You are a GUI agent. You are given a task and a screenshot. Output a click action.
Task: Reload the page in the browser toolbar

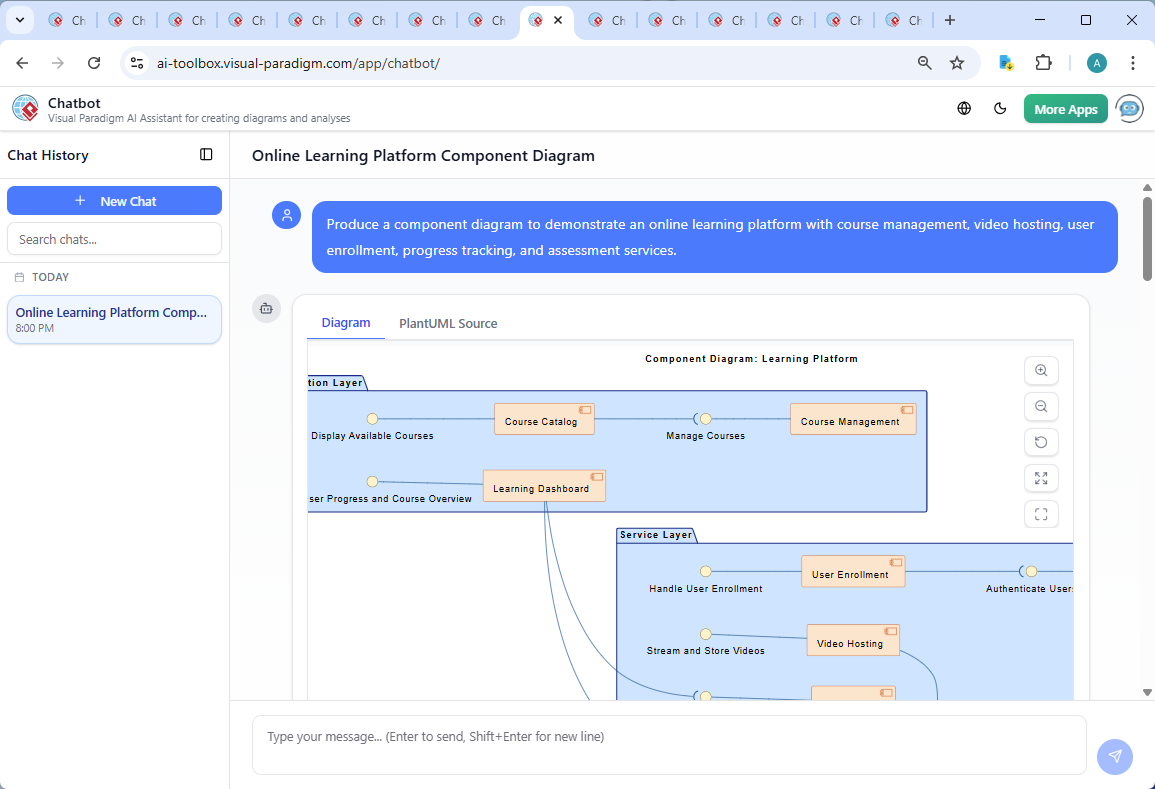pyautogui.click(x=94, y=62)
